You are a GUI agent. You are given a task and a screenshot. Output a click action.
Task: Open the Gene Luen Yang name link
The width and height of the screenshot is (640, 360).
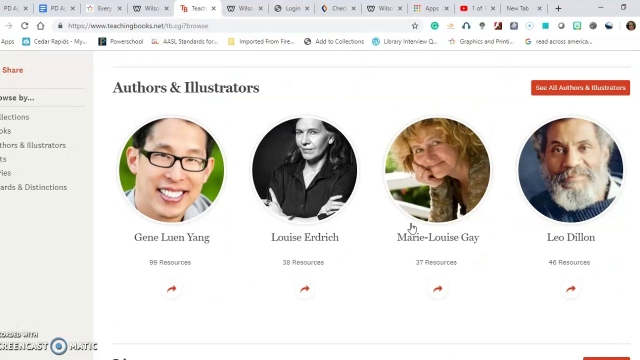click(172, 238)
